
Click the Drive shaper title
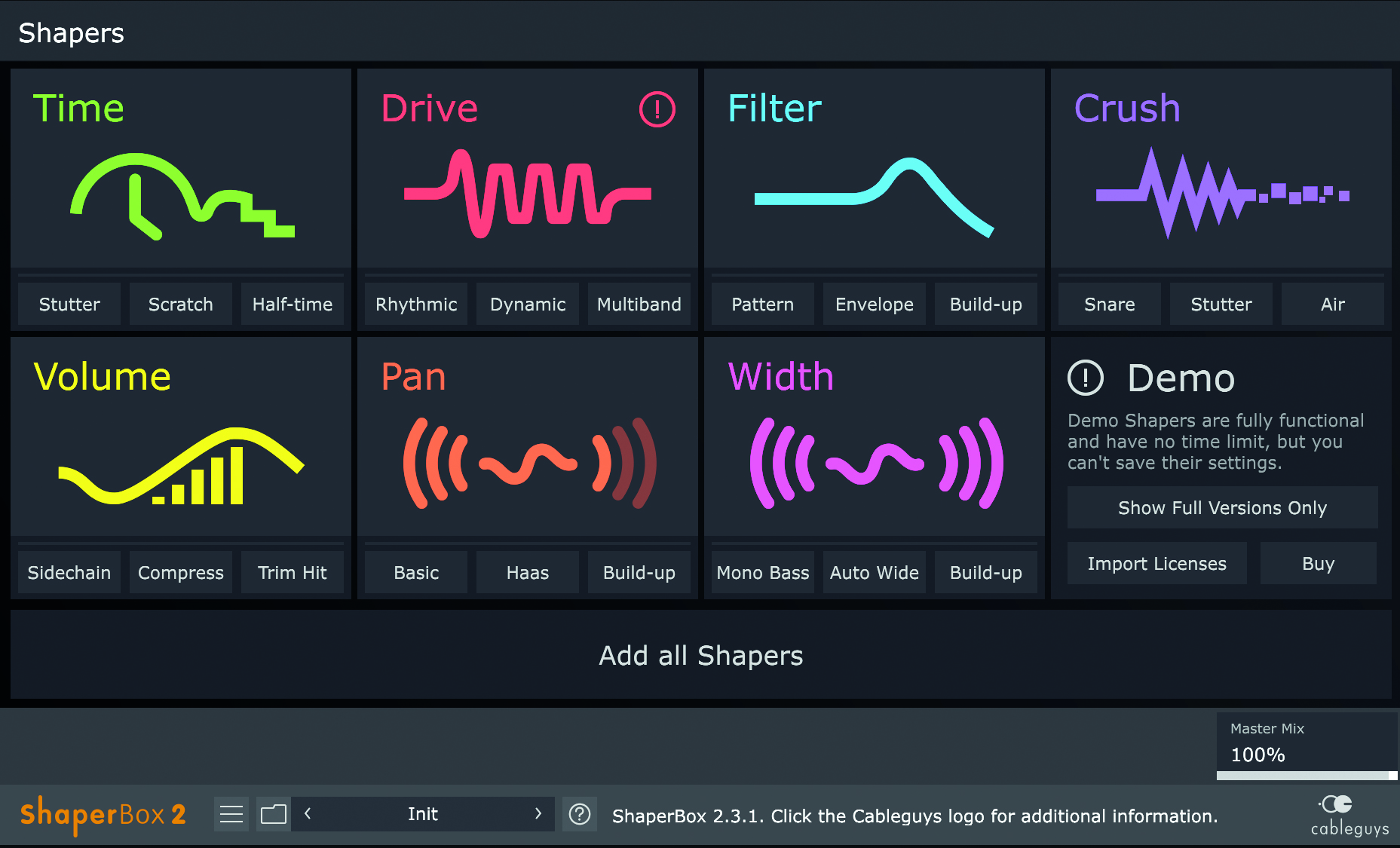click(x=429, y=109)
